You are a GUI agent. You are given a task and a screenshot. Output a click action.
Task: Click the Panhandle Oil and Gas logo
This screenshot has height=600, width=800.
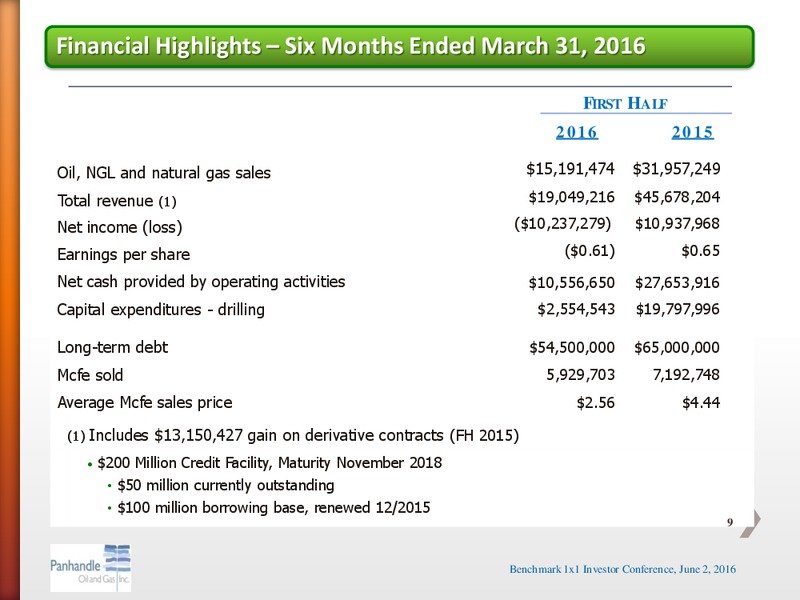coord(91,568)
